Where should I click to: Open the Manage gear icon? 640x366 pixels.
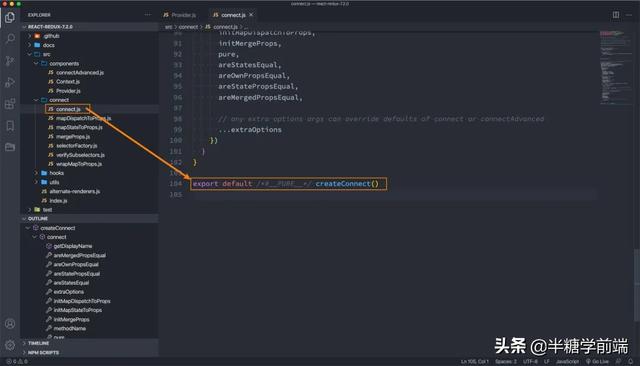pos(10,345)
